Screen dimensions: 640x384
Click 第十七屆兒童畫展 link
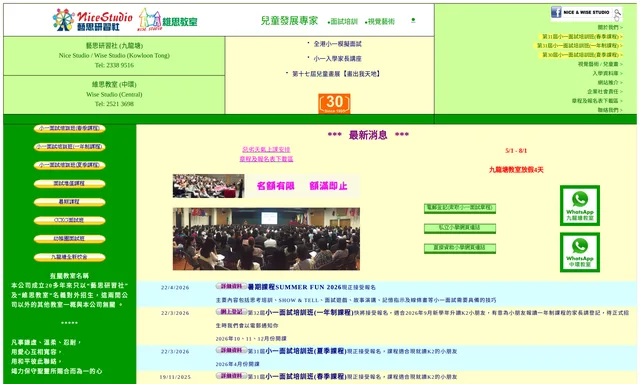336,74
